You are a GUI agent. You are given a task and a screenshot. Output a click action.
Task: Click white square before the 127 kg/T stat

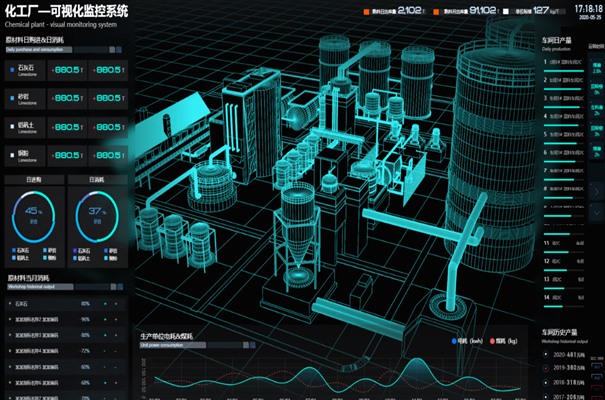point(506,12)
